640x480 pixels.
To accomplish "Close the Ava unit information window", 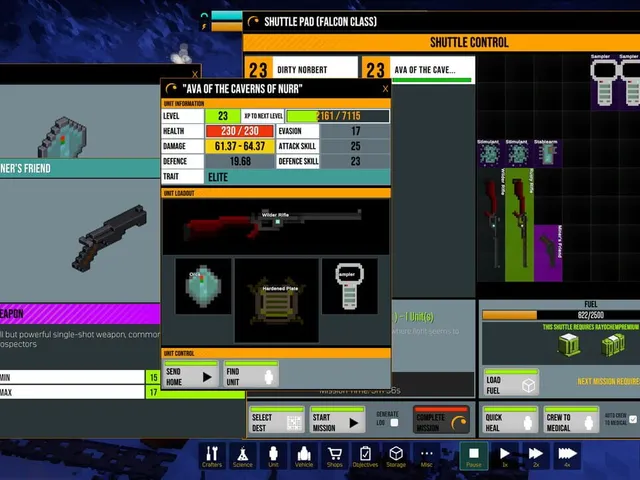I will pos(385,89).
